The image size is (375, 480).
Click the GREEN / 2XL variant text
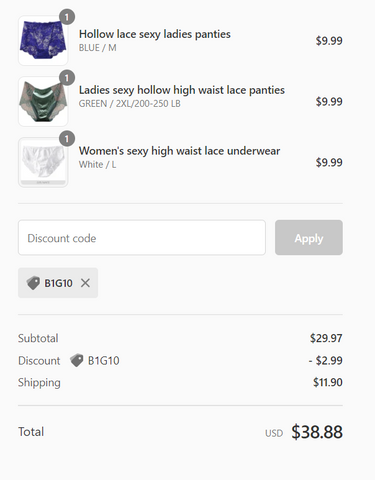130,104
